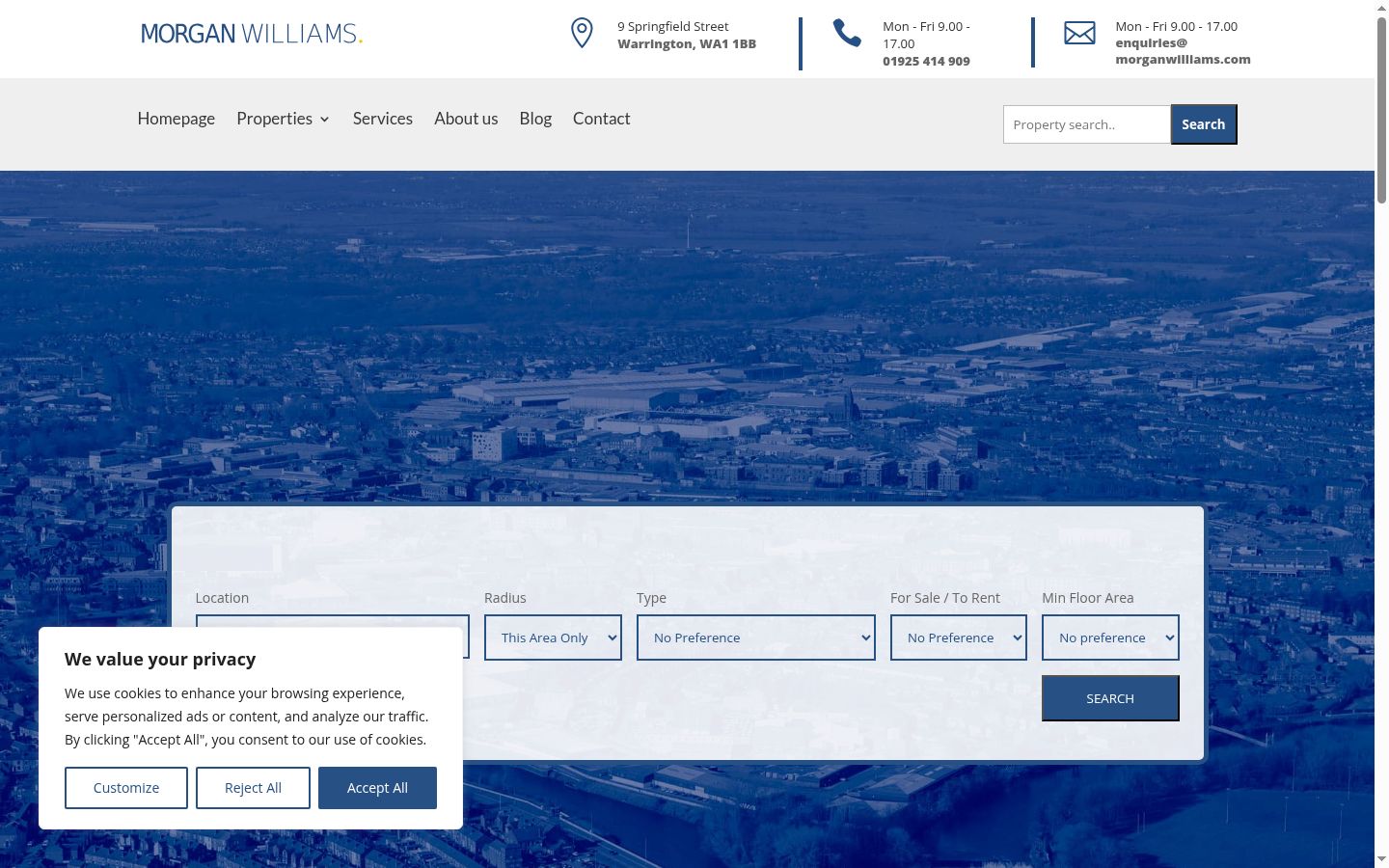Click the header Search button
Screen dimensions: 1389x868
(x=1204, y=124)
